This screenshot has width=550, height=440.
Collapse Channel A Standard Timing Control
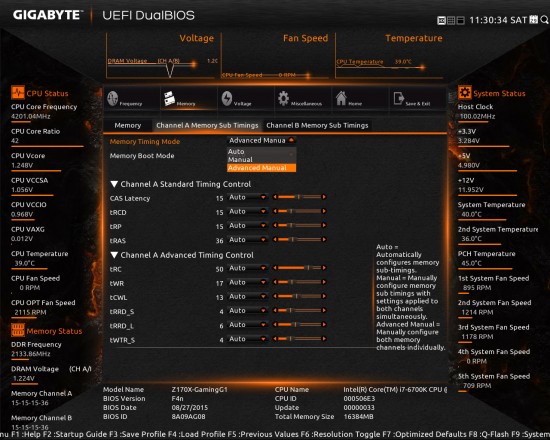114,184
